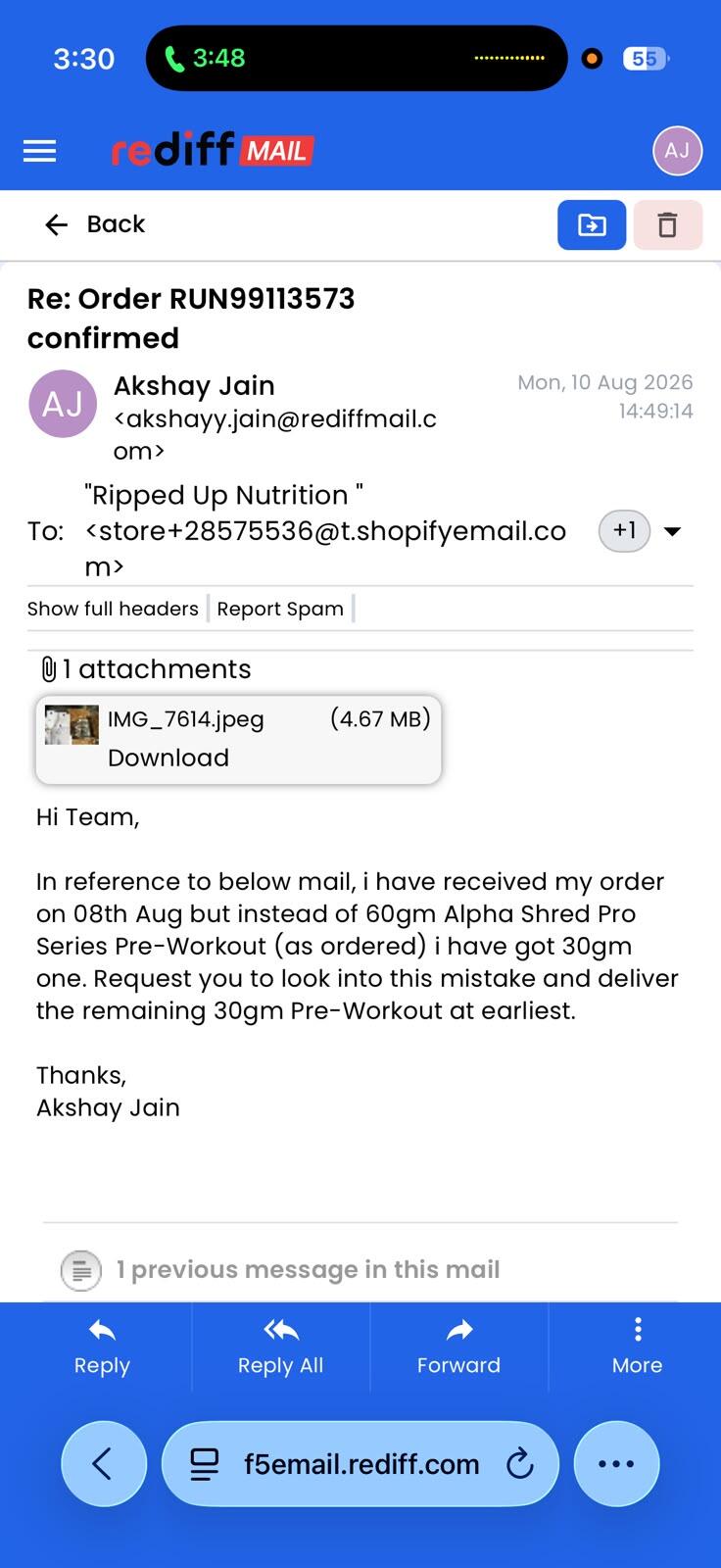Viewport: 721px width, 1568px height.
Task: Download the IMG_7614.jpeg attachment
Action: [168, 758]
